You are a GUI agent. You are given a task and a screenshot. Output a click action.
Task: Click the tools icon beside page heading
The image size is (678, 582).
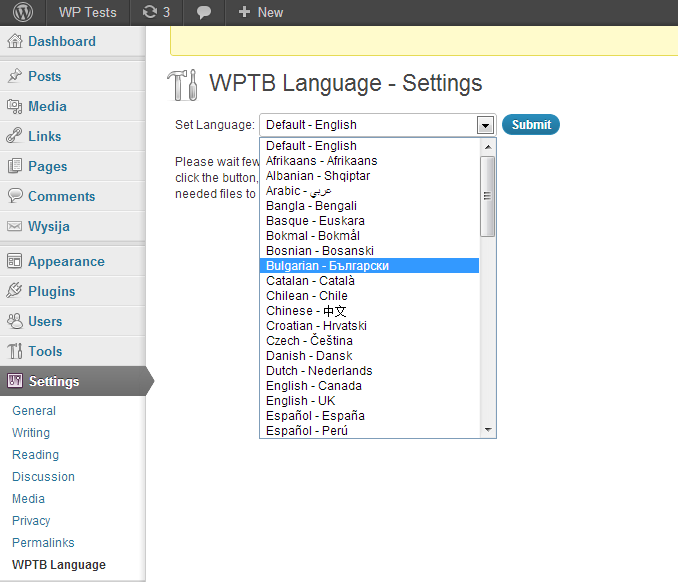(182, 85)
